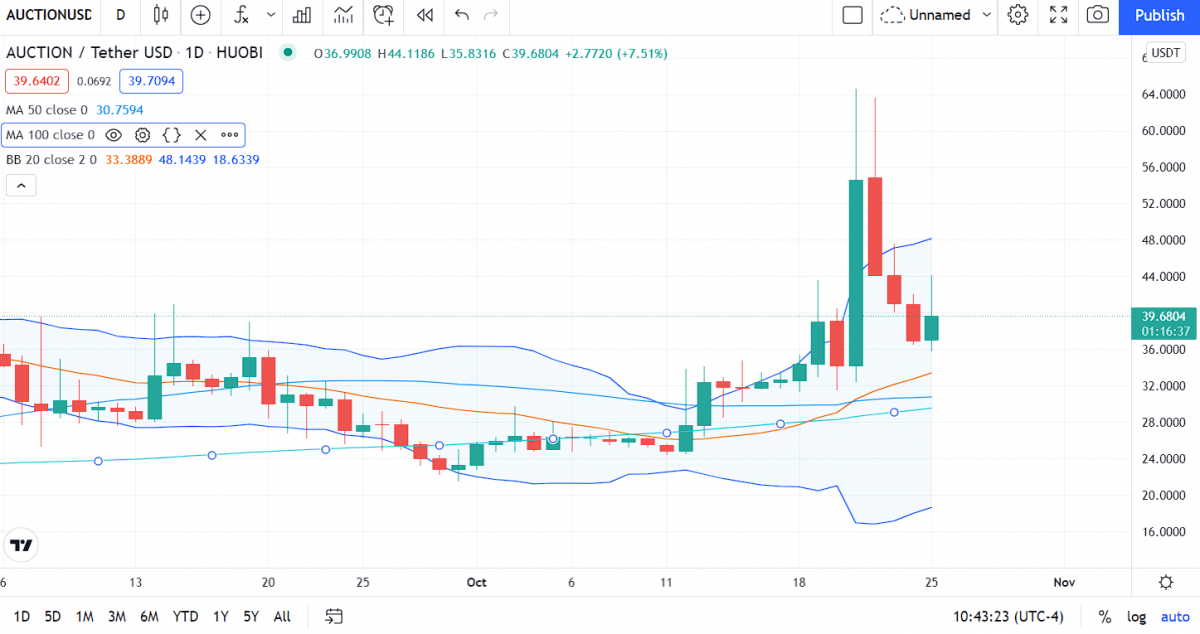Open the indicators fx button
The height and width of the screenshot is (634, 1200).
[240, 15]
